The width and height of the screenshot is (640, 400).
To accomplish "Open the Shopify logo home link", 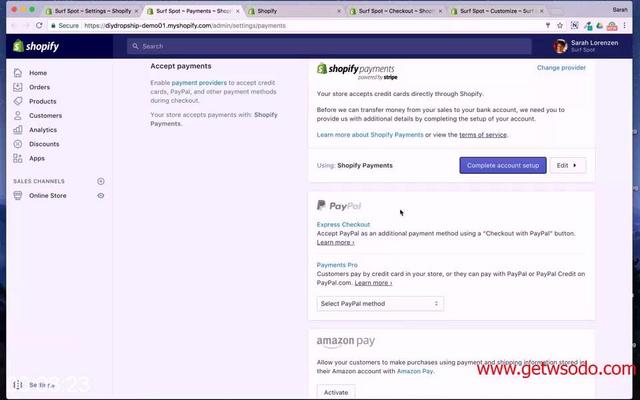I will (x=36, y=46).
